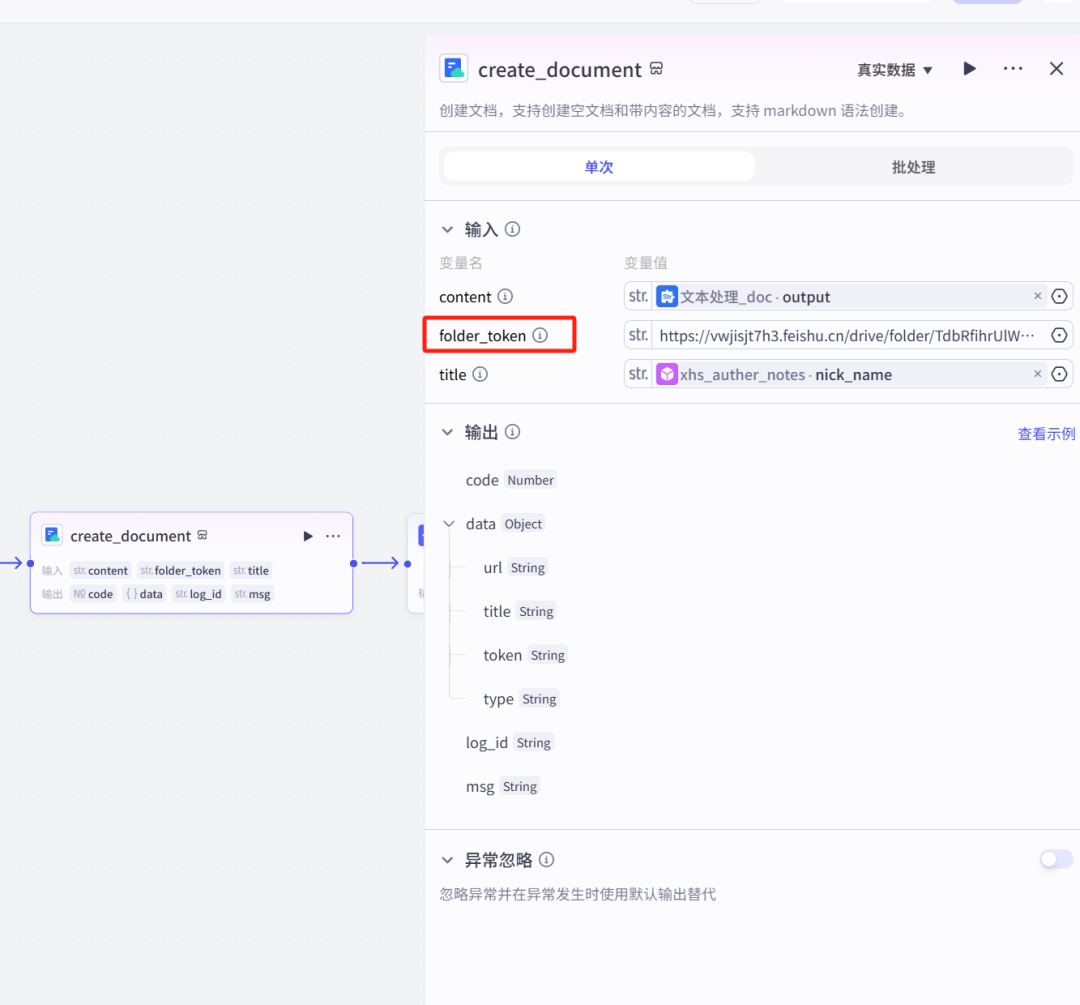The width and height of the screenshot is (1080, 1005).
Task: Clear the xhs_auther_notes nick_name reference
Action: (x=1037, y=374)
